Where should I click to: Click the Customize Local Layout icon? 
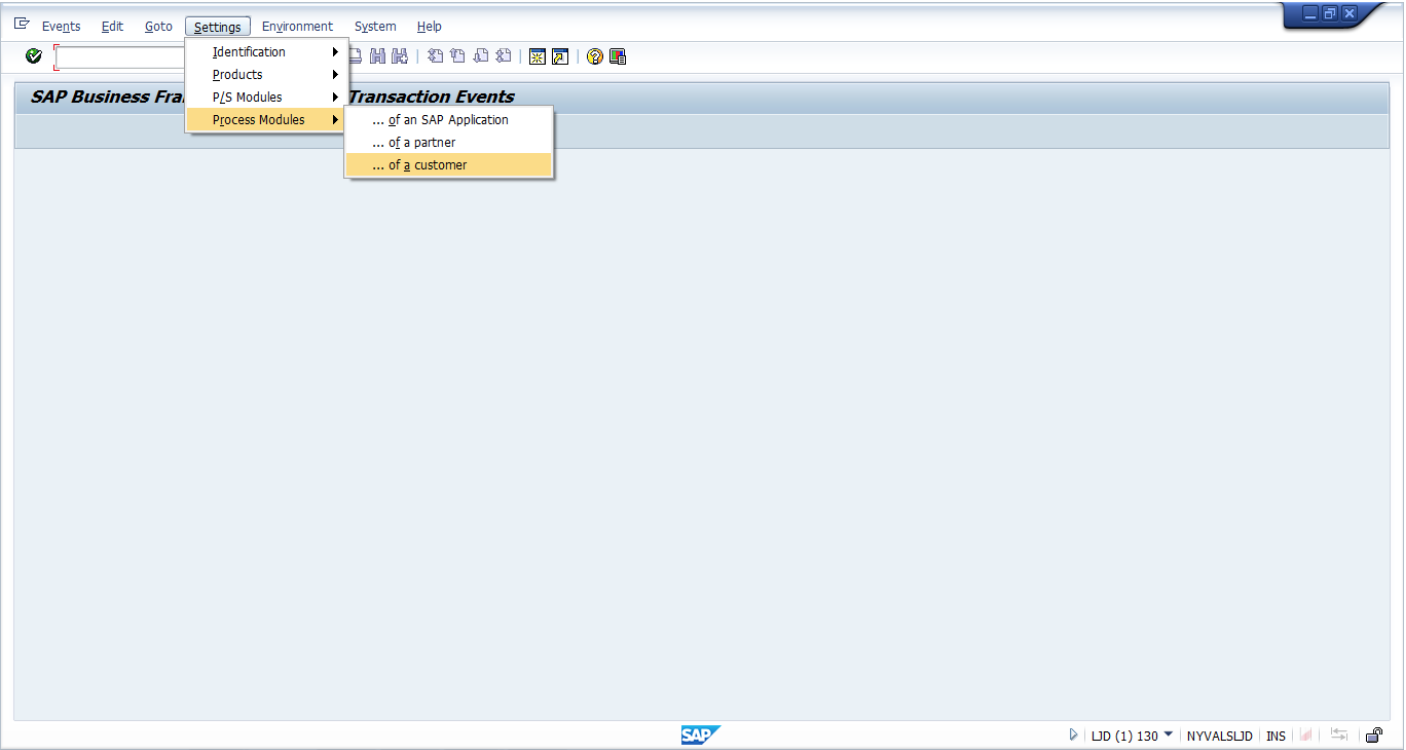[x=616, y=57]
